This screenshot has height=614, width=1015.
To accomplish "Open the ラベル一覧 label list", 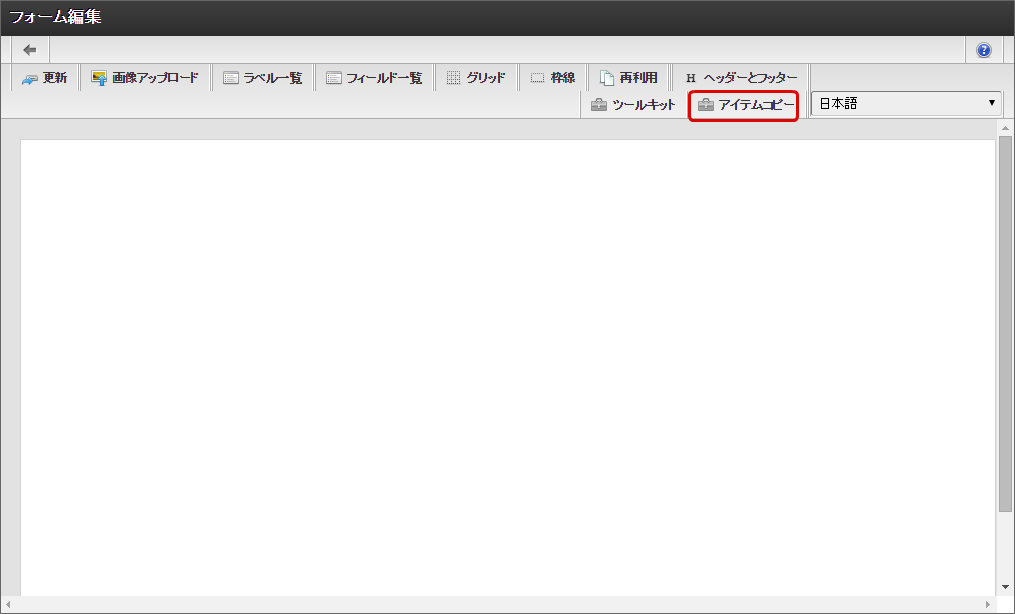I will [263, 78].
